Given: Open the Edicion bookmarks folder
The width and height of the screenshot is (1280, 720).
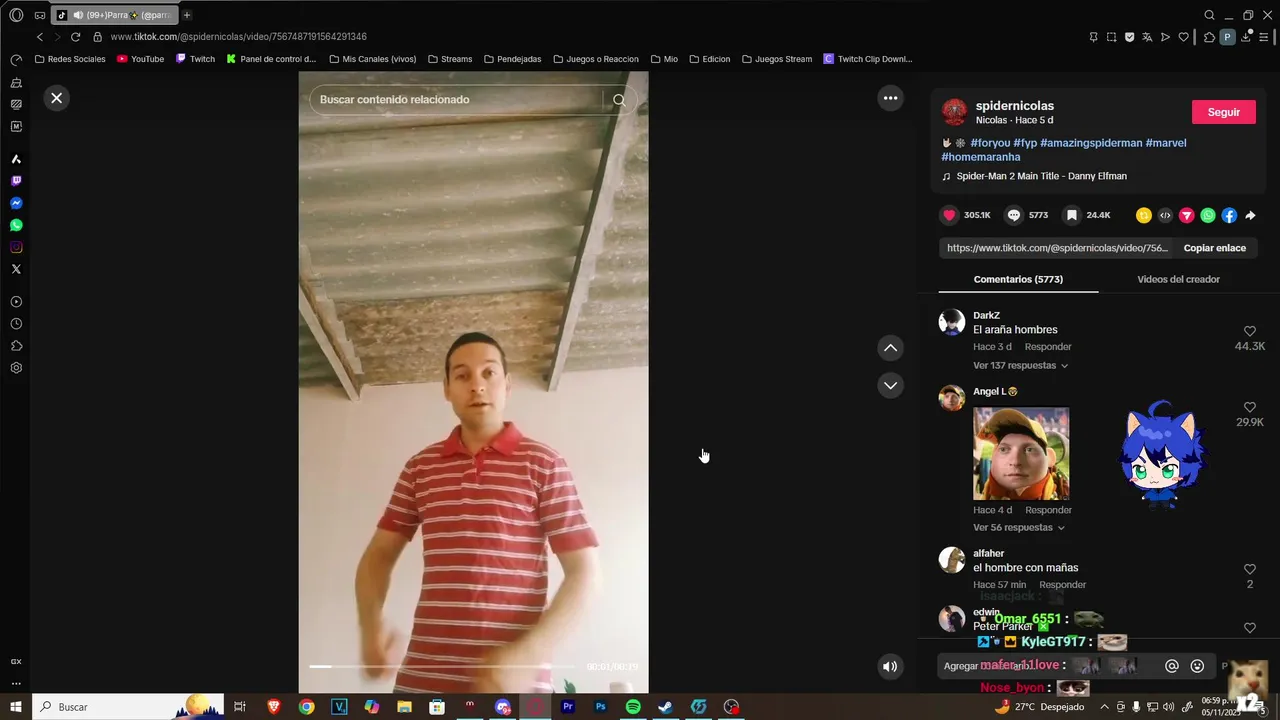Looking at the screenshot, I should (709, 59).
